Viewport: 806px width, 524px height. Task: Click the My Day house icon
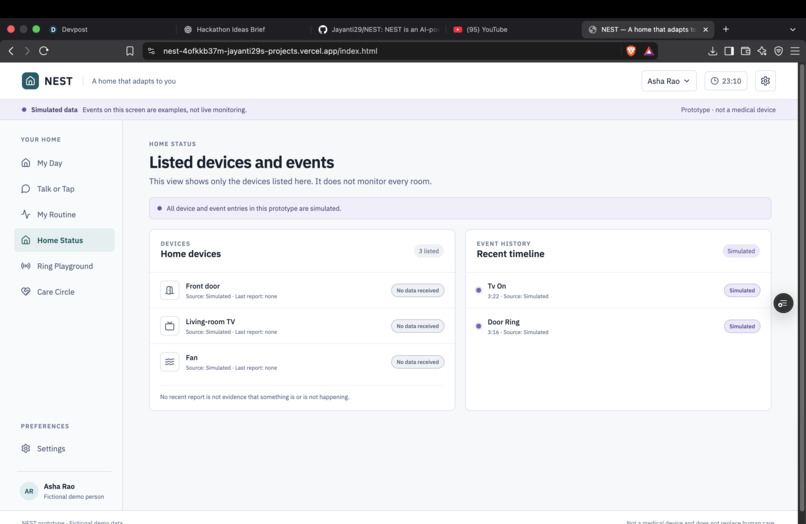pyautogui.click(x=26, y=162)
